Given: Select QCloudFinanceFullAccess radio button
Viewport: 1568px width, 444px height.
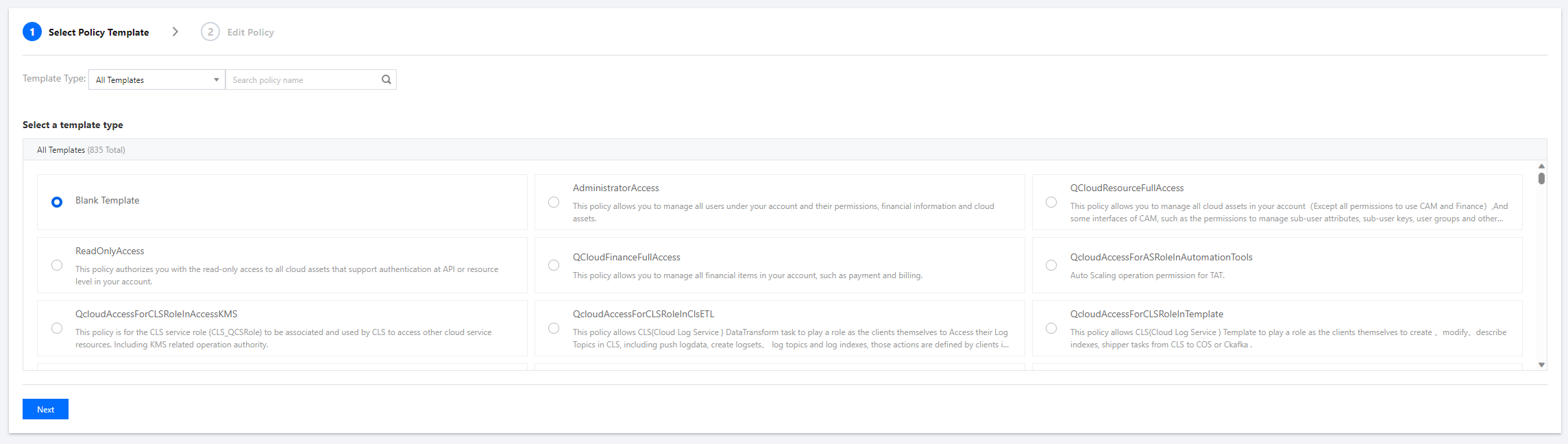Looking at the screenshot, I should pyautogui.click(x=554, y=265).
